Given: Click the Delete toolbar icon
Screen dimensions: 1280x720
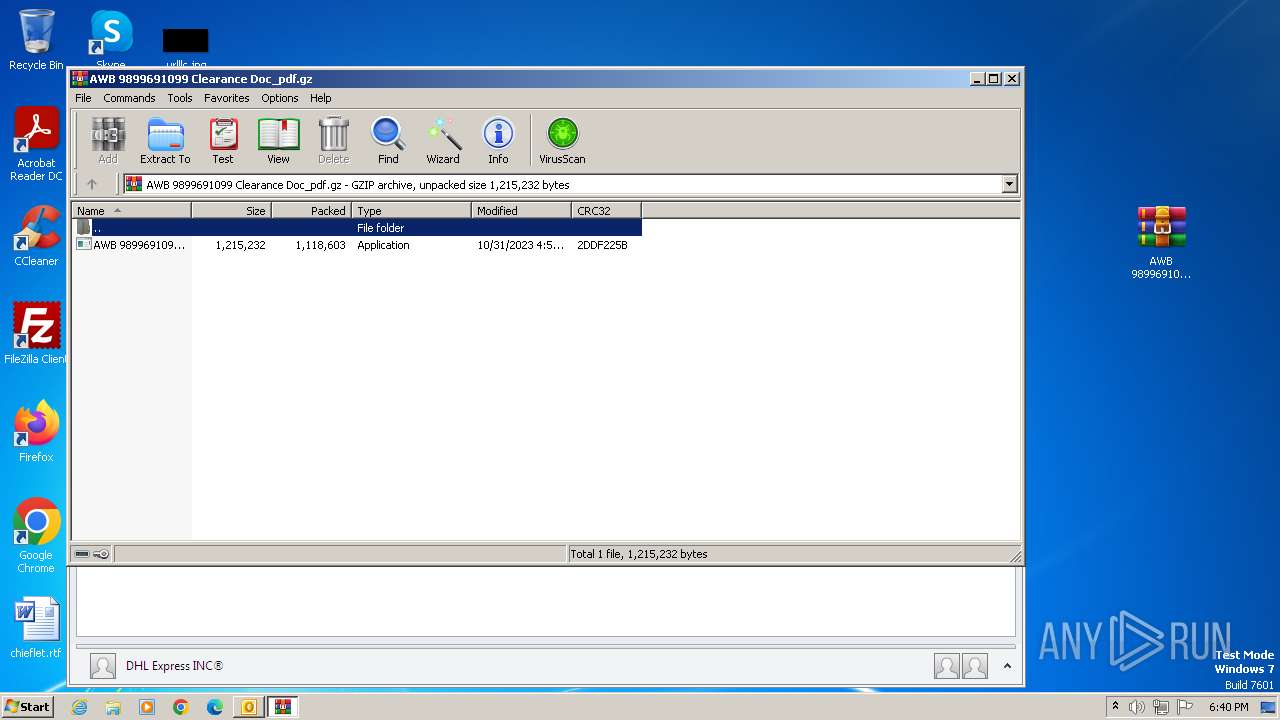Looking at the screenshot, I should pos(333,141).
